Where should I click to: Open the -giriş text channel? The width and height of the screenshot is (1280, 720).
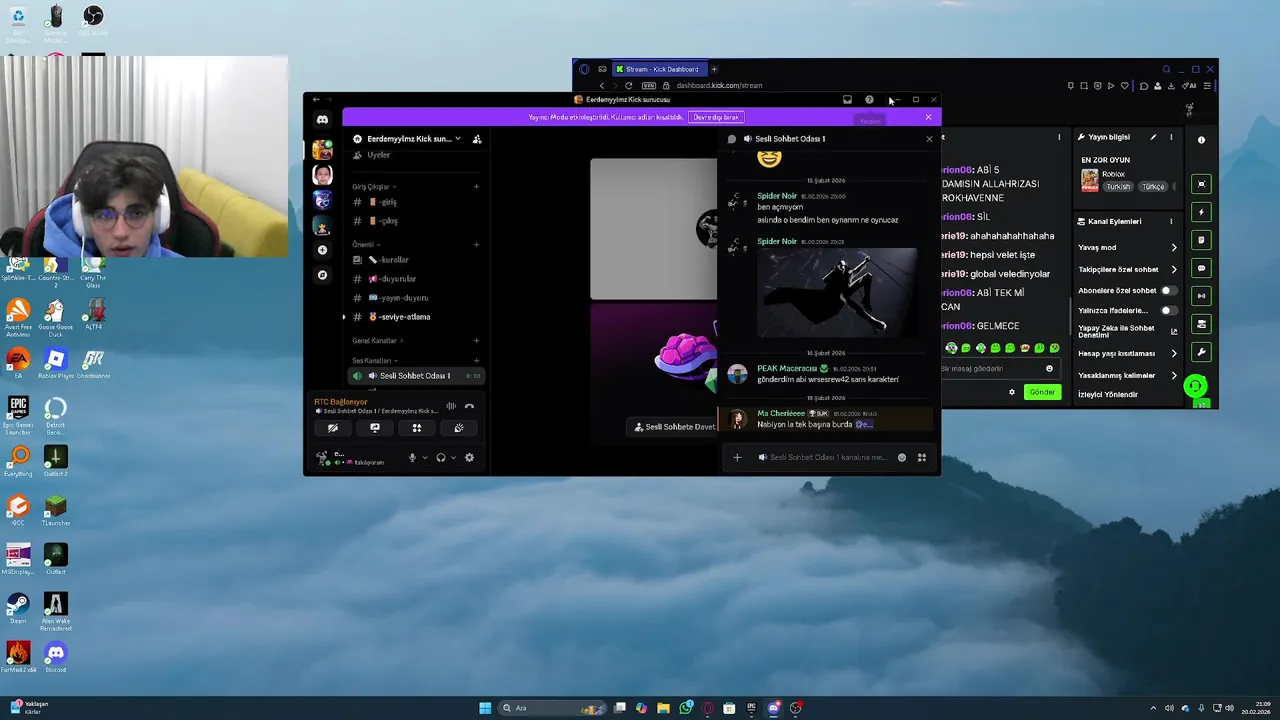tap(414, 203)
